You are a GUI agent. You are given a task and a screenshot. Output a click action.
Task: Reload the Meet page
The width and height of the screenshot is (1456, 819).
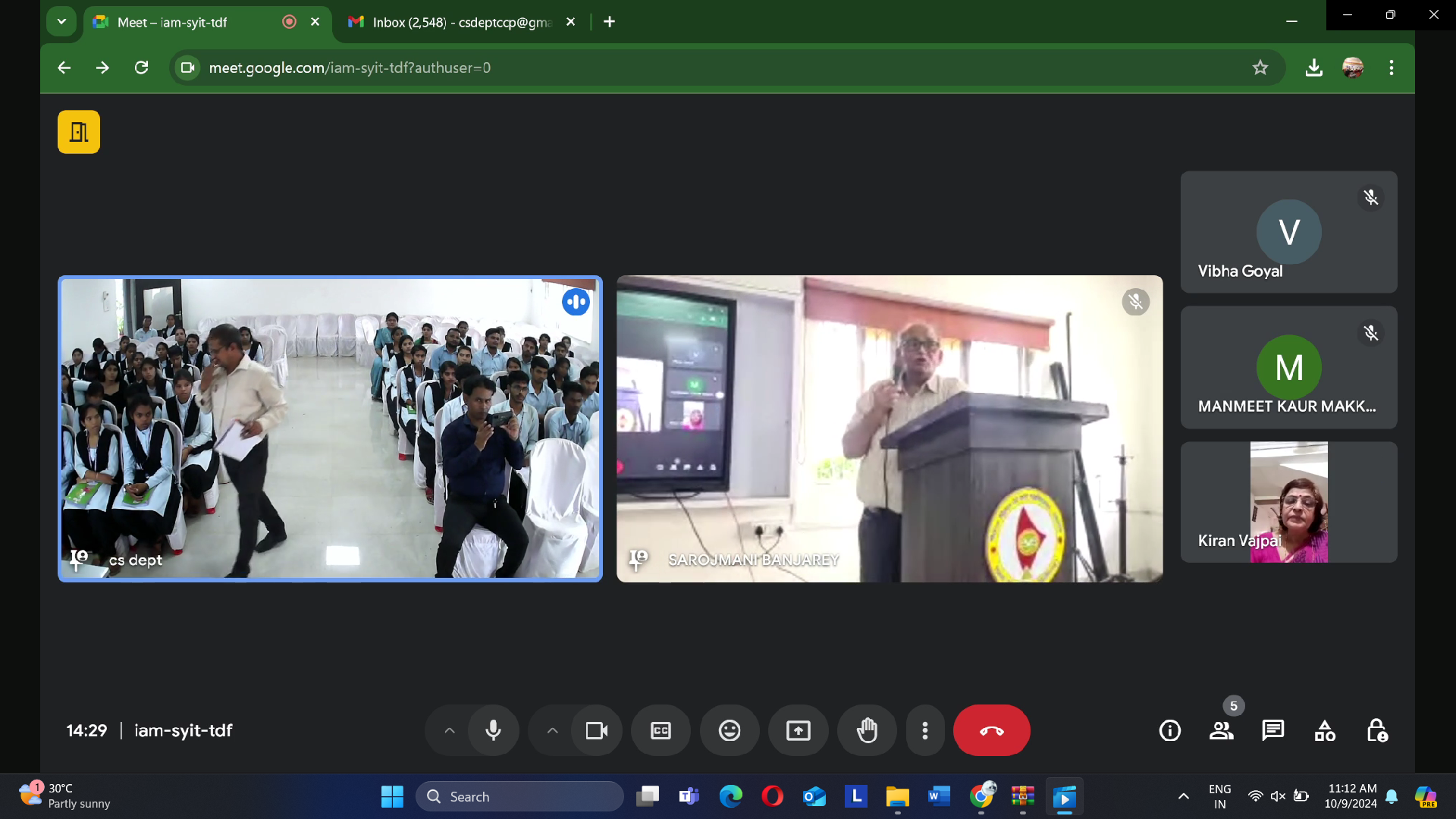pyautogui.click(x=141, y=67)
